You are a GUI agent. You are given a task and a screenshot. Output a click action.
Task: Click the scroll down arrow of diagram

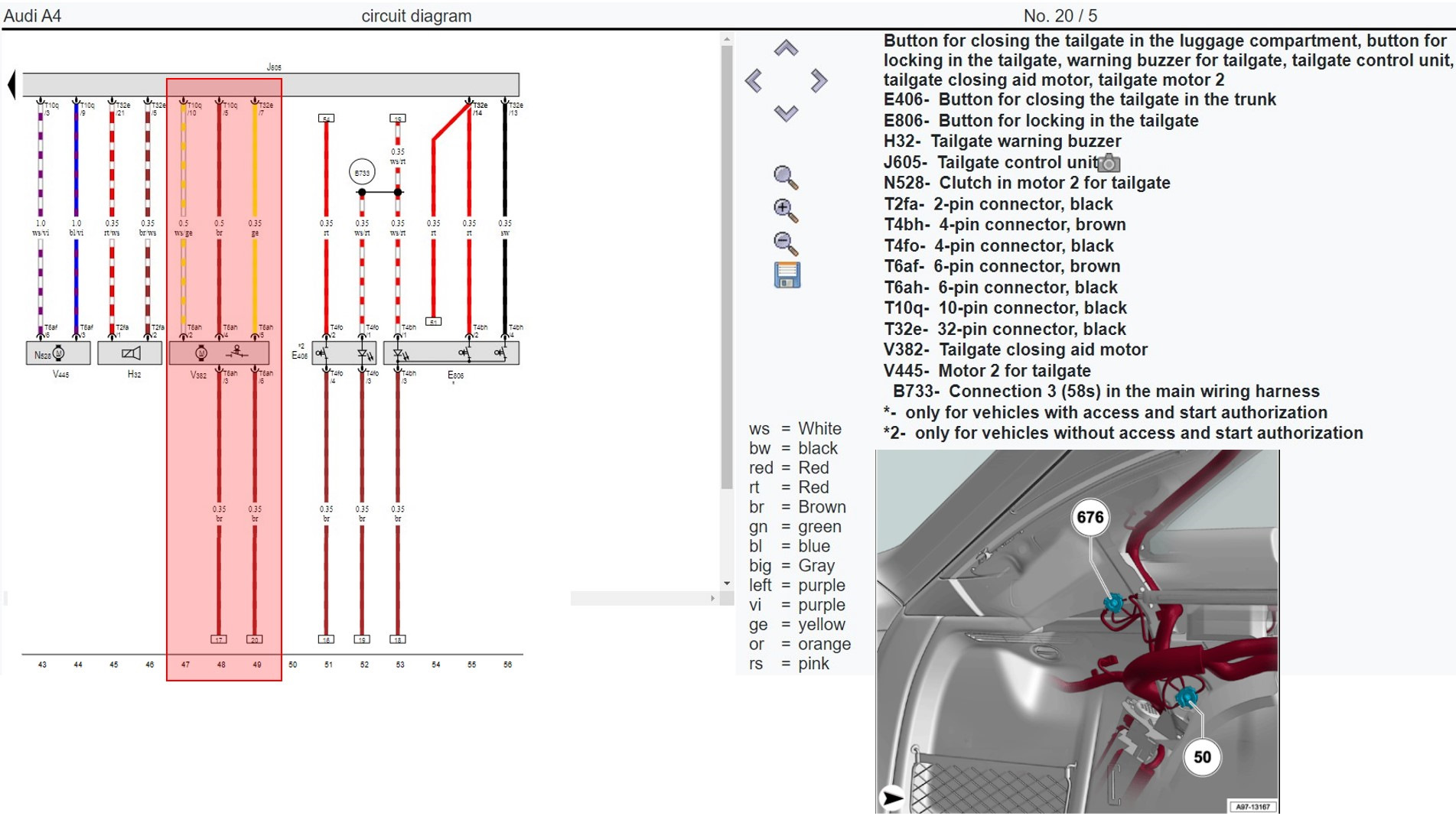pos(727,584)
